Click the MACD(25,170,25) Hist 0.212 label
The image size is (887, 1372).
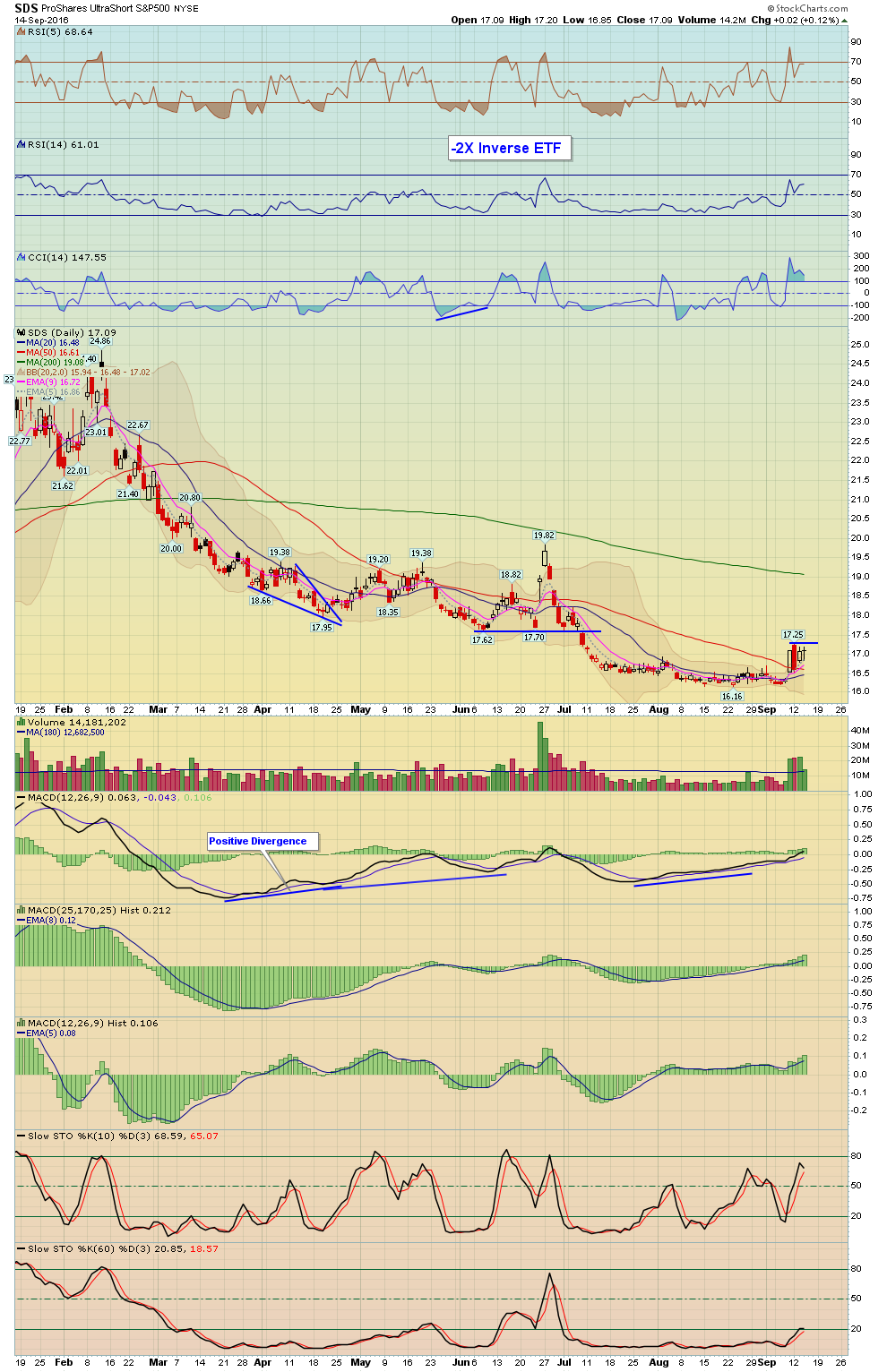point(99,910)
